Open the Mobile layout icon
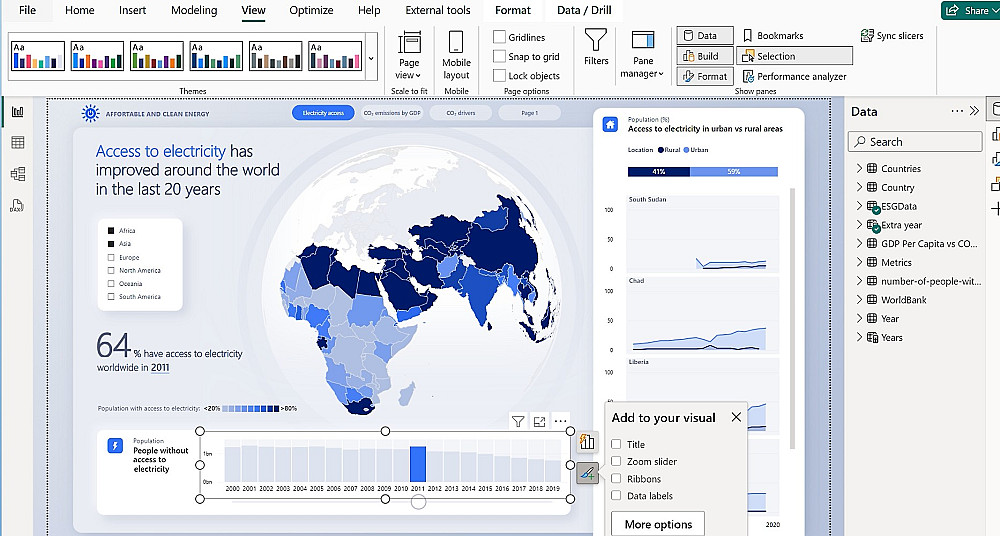 (x=456, y=42)
